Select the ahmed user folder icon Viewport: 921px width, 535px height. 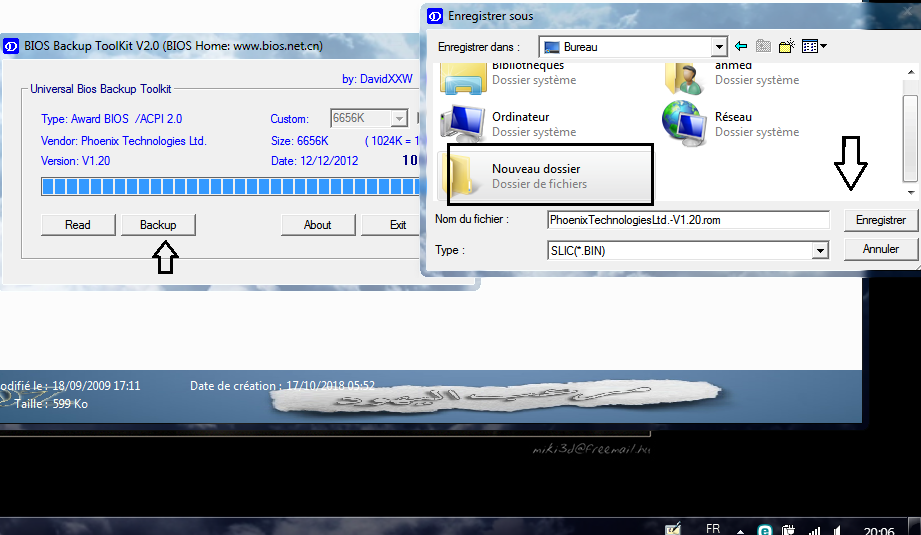click(684, 78)
